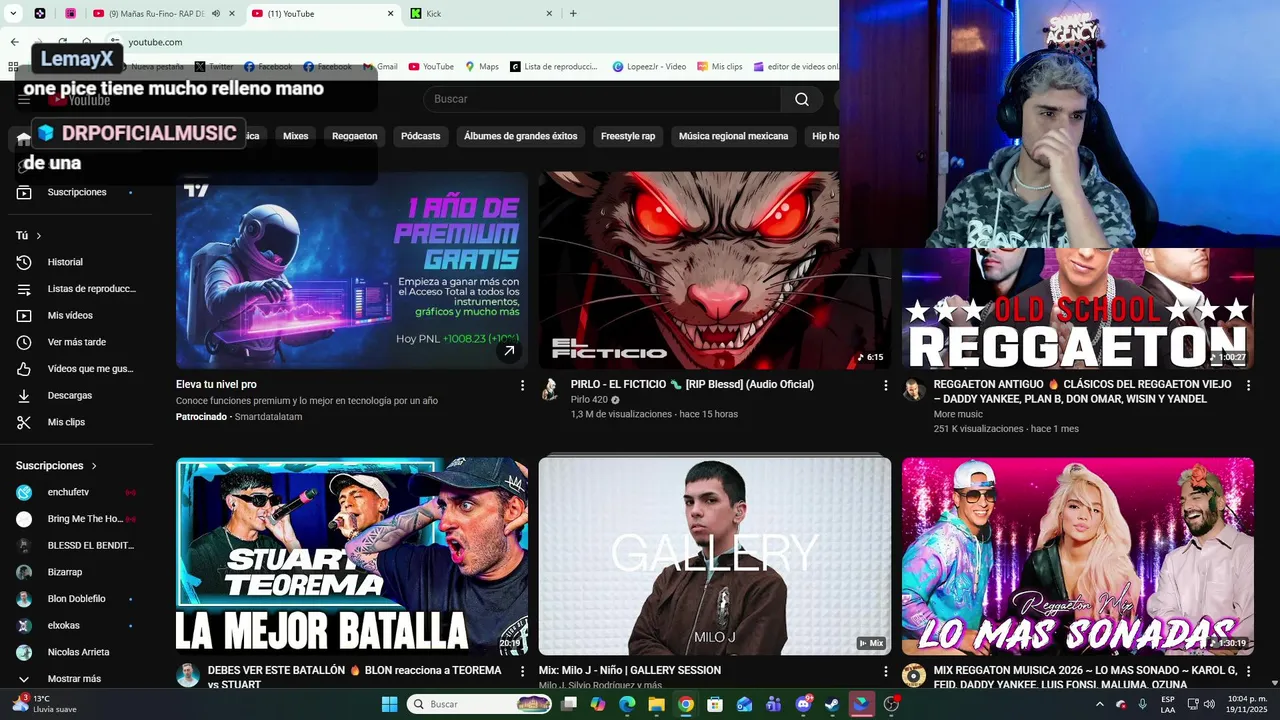
Task: Show hidden system tray icons chevron
Action: pos(1100,704)
